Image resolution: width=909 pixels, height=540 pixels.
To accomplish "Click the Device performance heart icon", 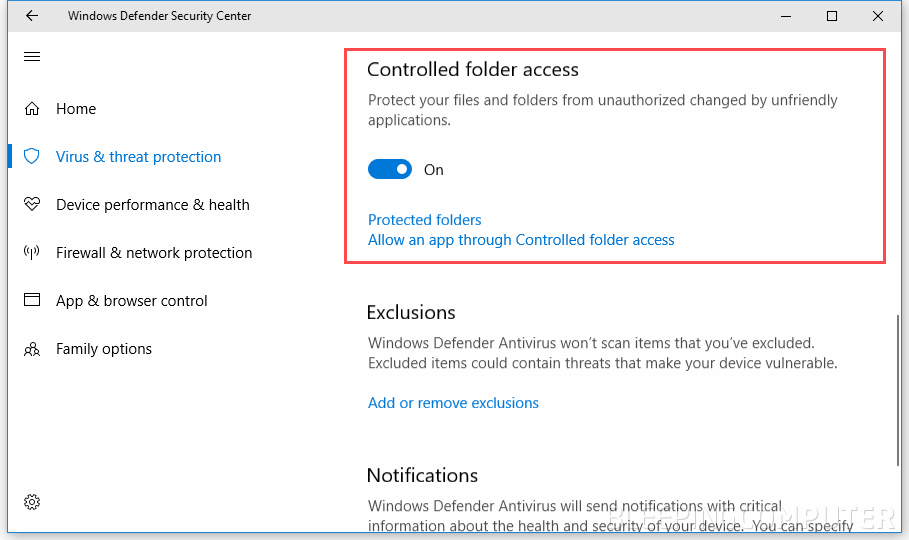I will click(32, 205).
